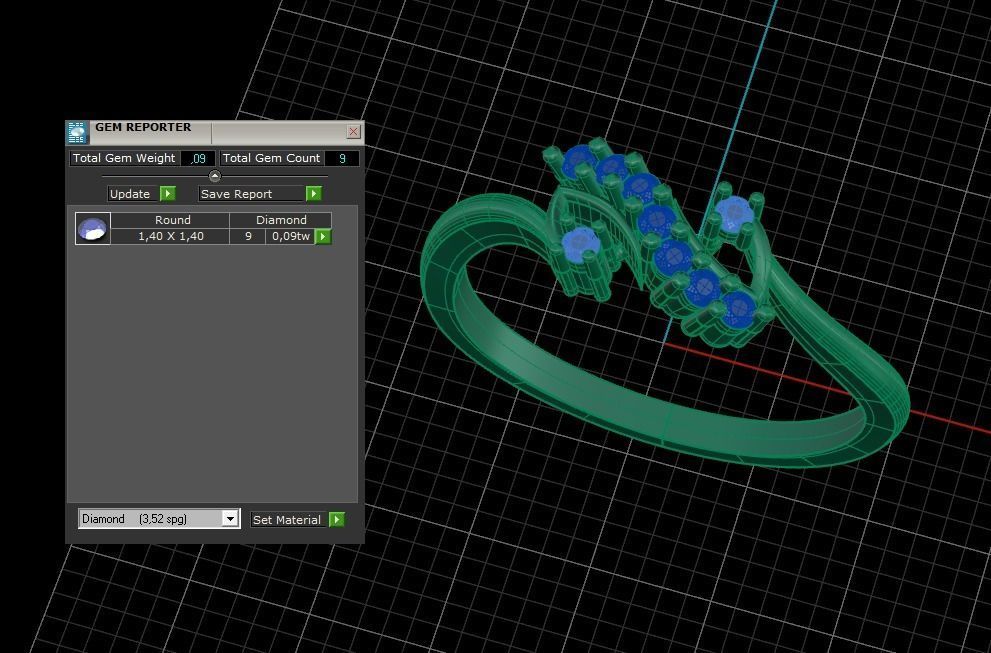The height and width of the screenshot is (653, 991).
Task: Click the gem quantity '9' cell in table
Action: click(x=248, y=236)
